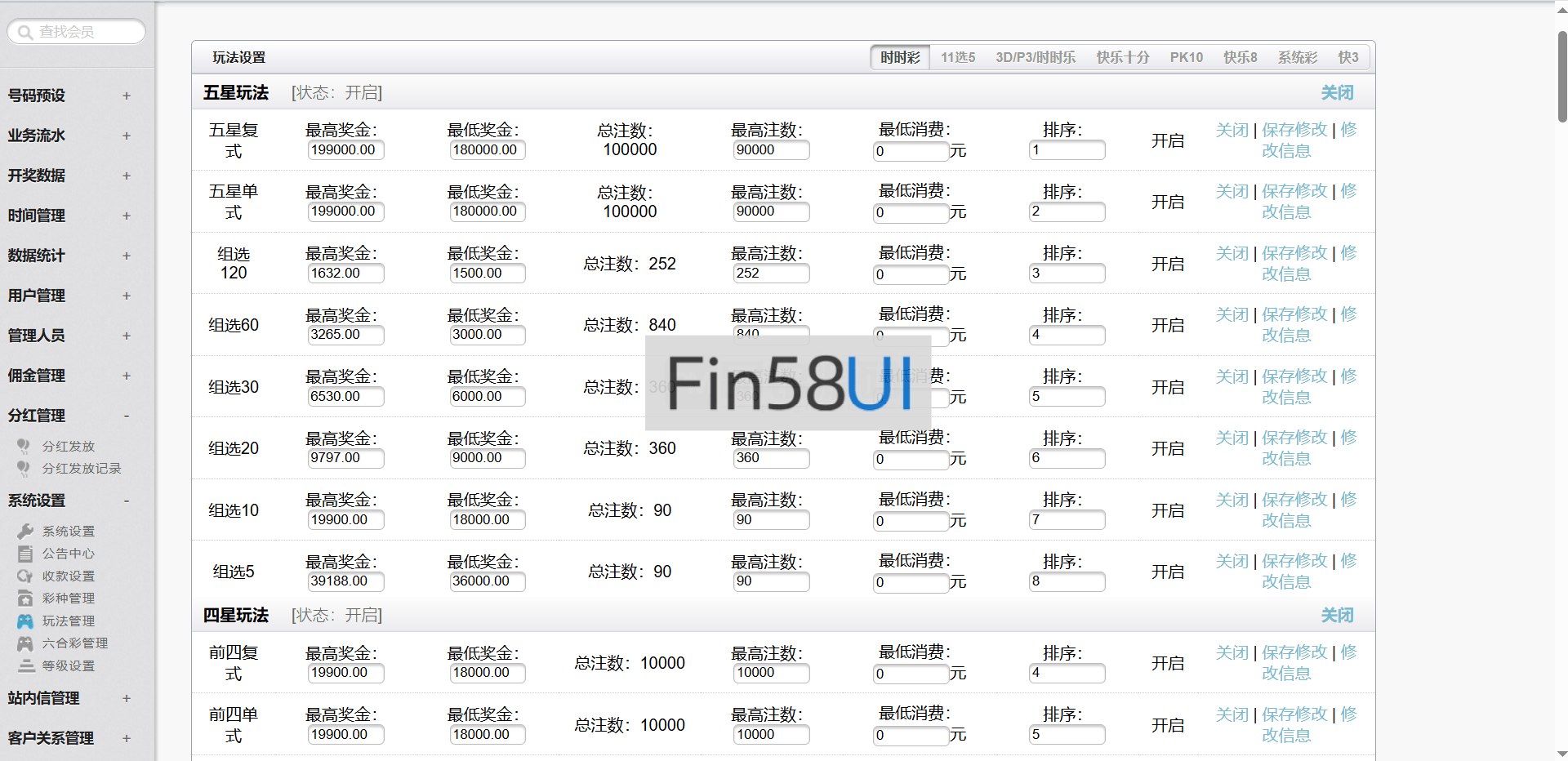Viewport: 1568px width, 761px height.
Task: Switch to the PK10 tab
Action: 1186,57
